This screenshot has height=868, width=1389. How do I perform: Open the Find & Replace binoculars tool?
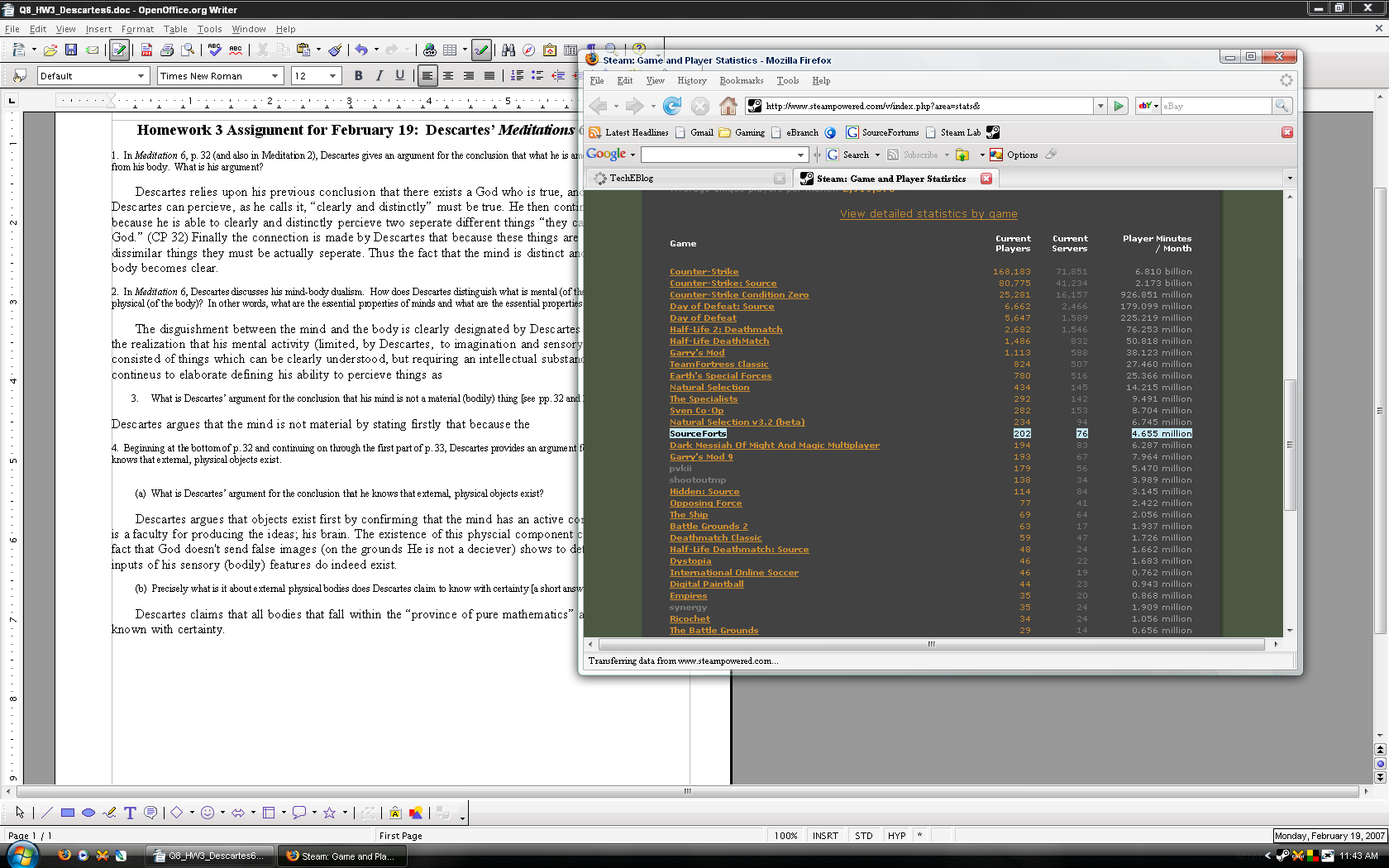click(x=508, y=50)
